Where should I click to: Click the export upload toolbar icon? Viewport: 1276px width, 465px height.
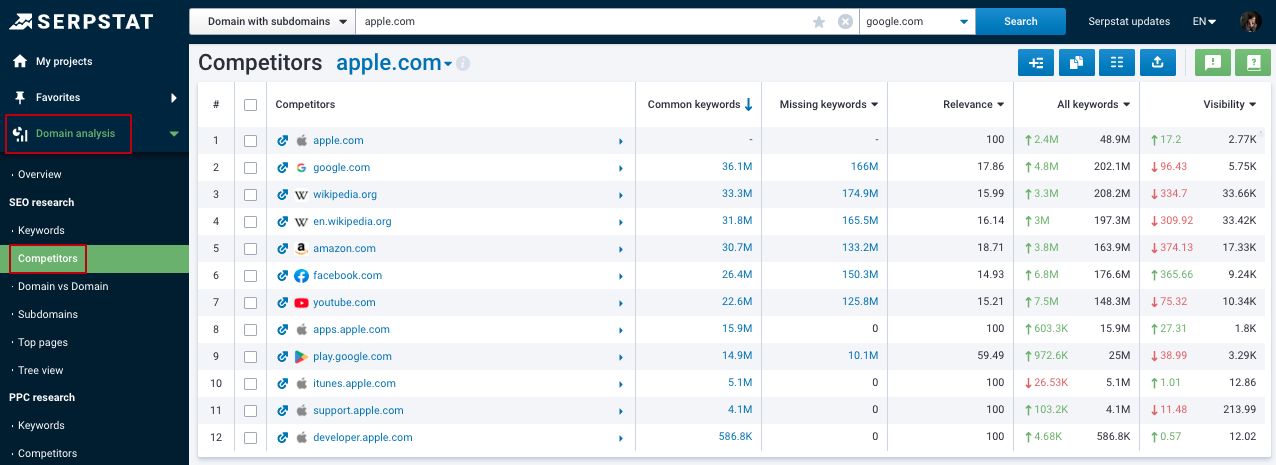(1157, 63)
